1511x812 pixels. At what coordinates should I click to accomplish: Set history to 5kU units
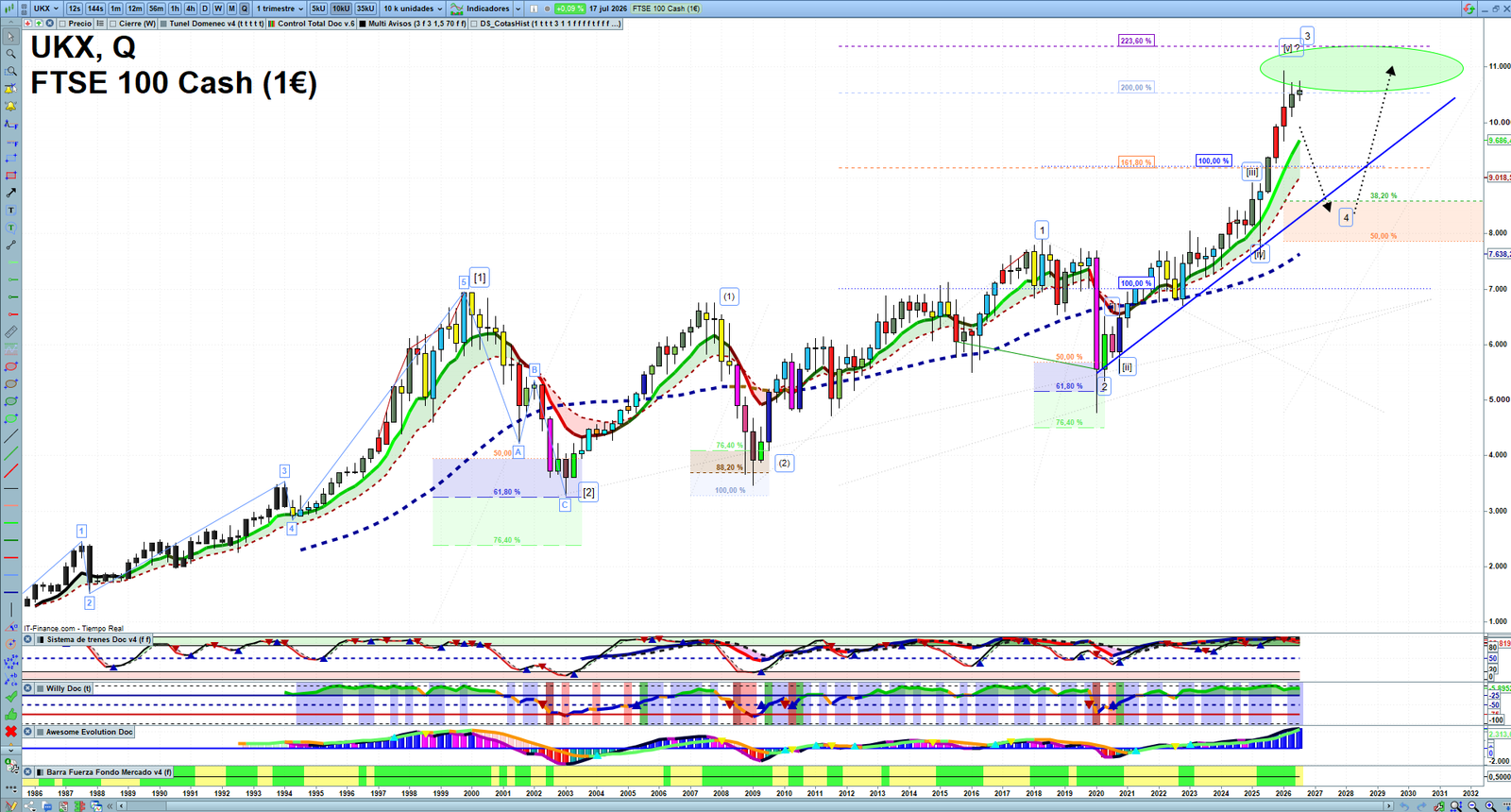pos(318,8)
